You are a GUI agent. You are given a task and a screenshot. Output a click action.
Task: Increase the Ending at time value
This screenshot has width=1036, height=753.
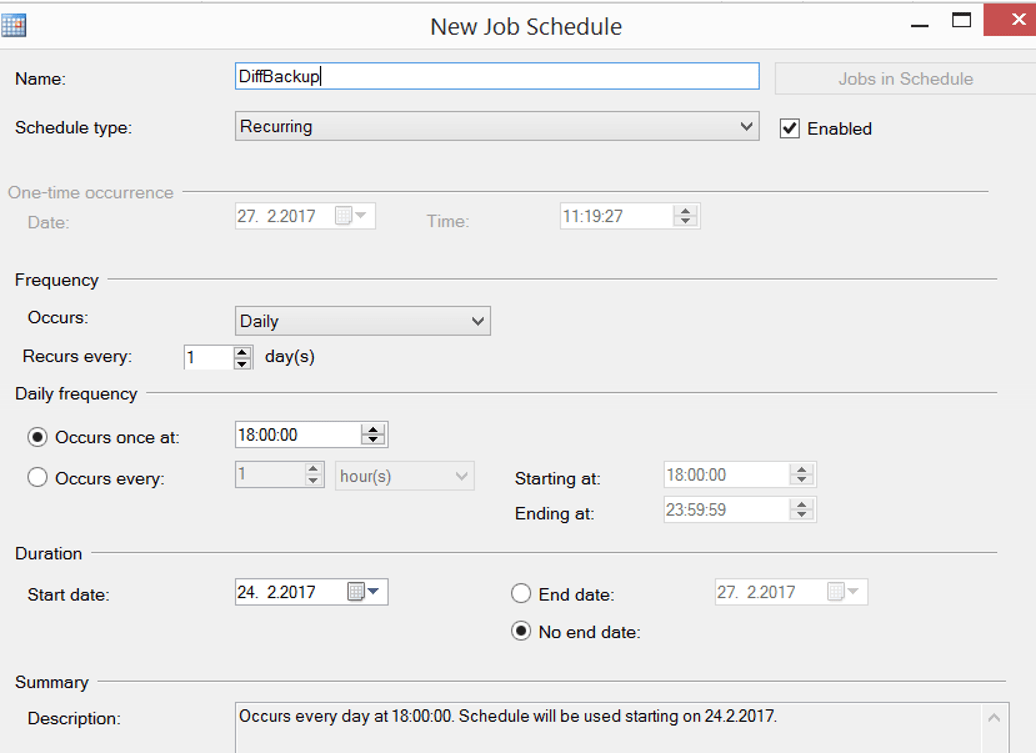[800, 505]
